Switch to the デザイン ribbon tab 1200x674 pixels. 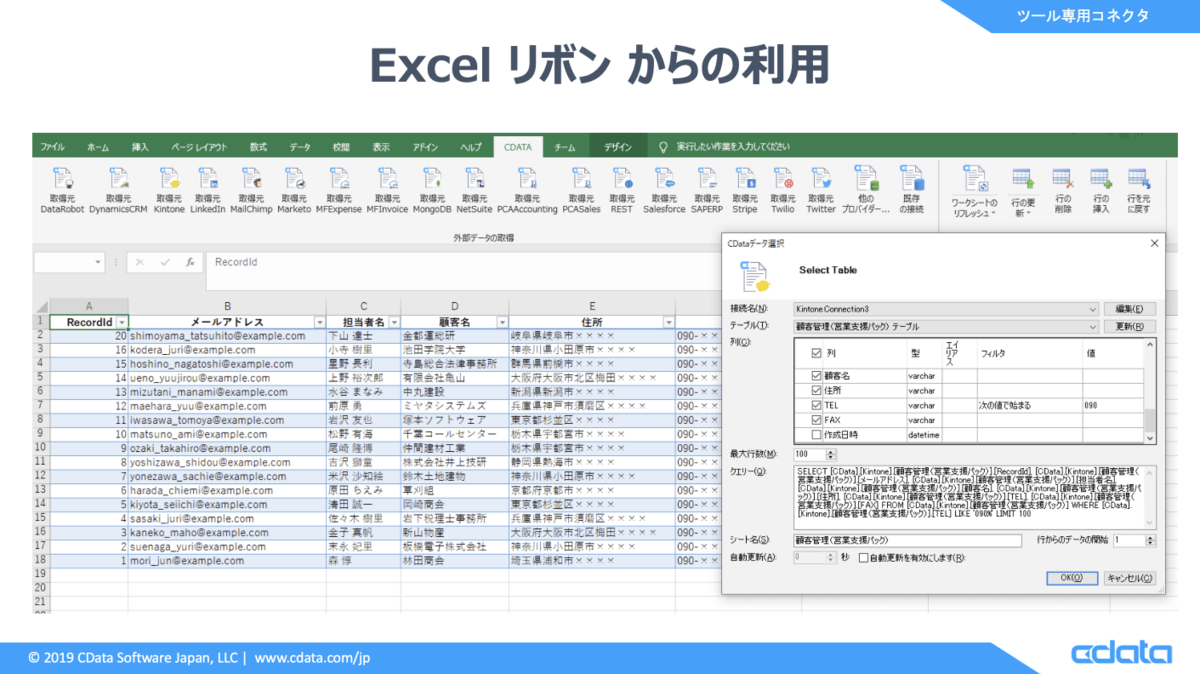618,146
